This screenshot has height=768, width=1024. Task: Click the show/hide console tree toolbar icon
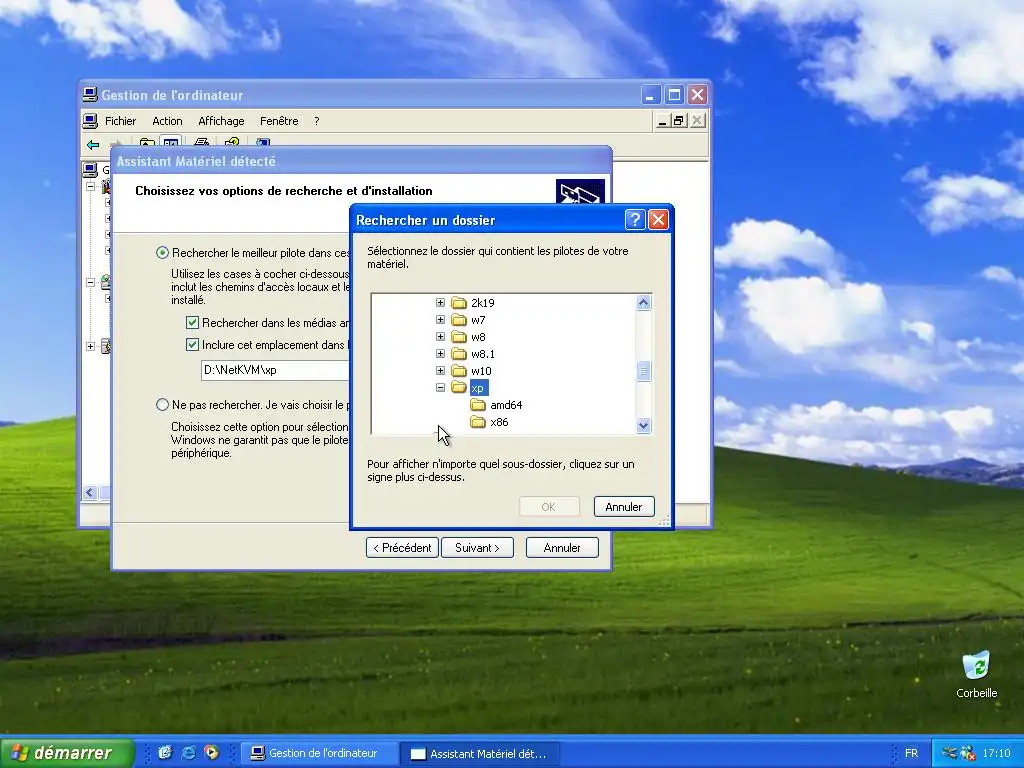pyautogui.click(x=171, y=142)
